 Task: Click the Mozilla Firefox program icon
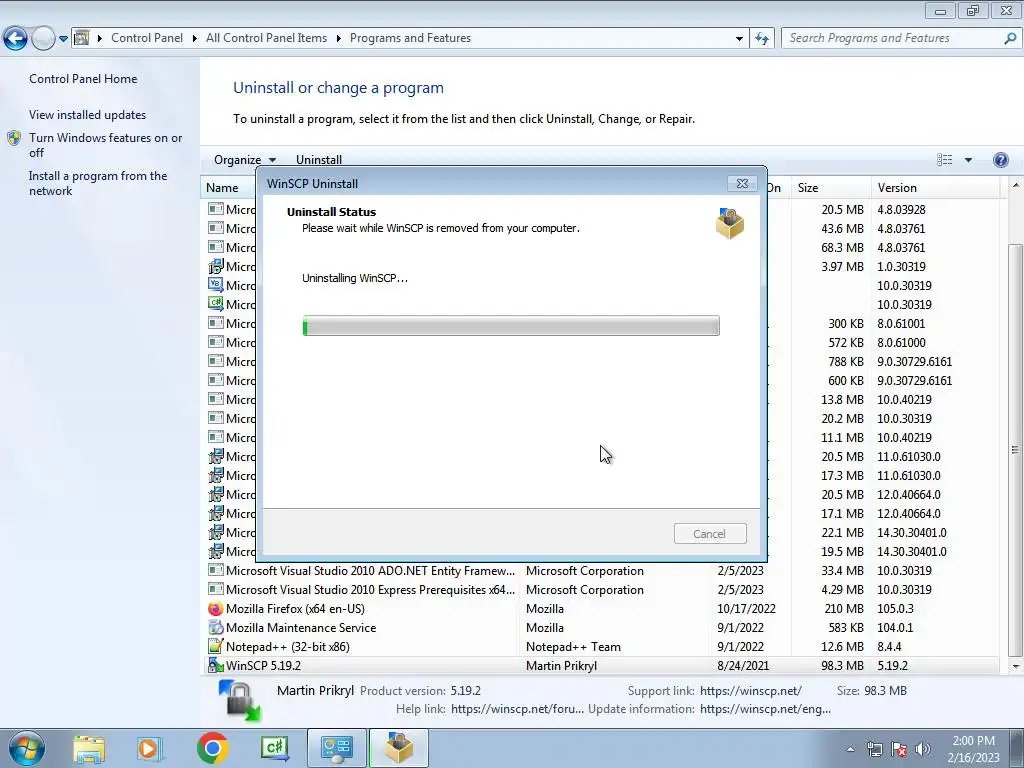[x=215, y=609]
